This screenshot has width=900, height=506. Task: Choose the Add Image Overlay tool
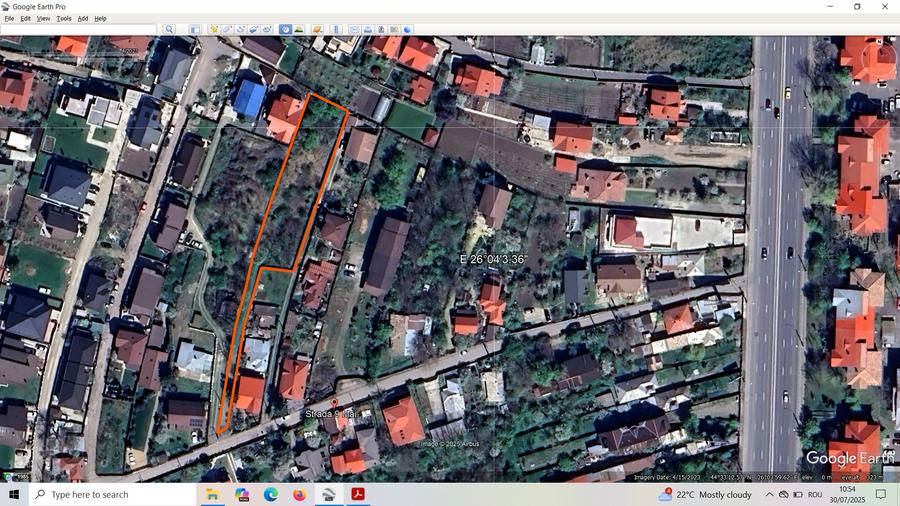(254, 29)
